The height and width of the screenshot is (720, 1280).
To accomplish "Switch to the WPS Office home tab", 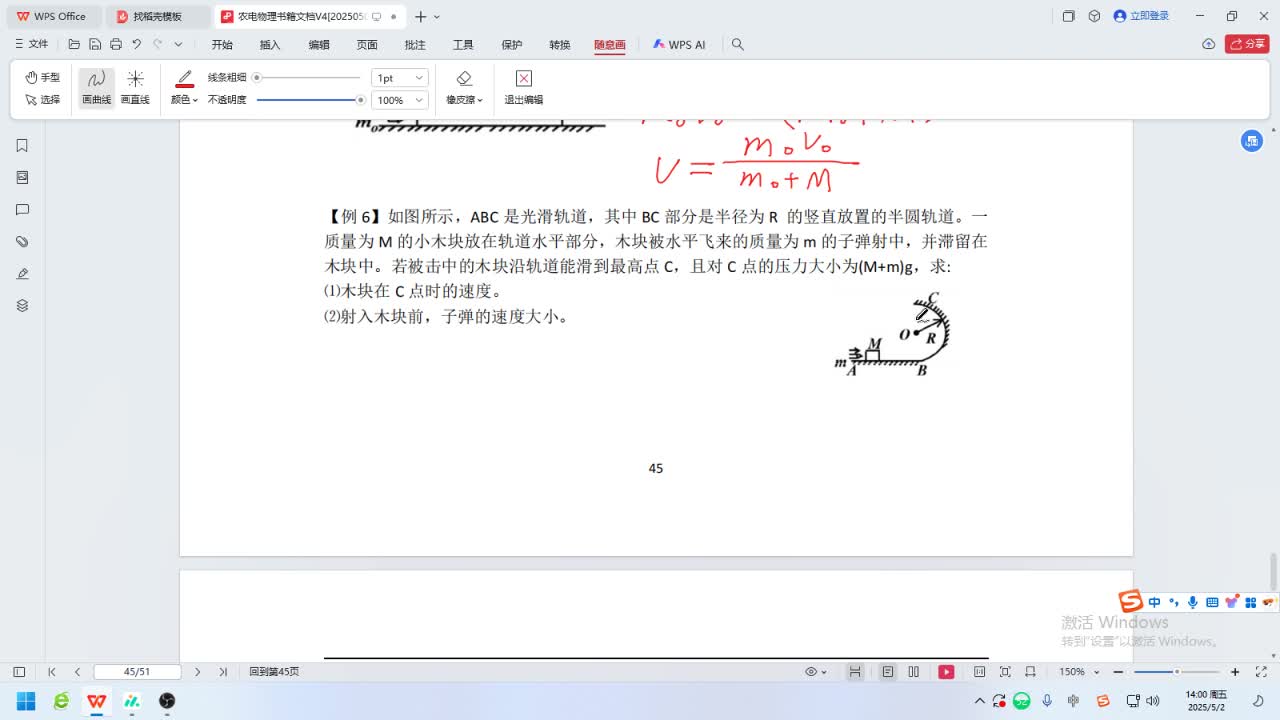I will (x=51, y=16).
